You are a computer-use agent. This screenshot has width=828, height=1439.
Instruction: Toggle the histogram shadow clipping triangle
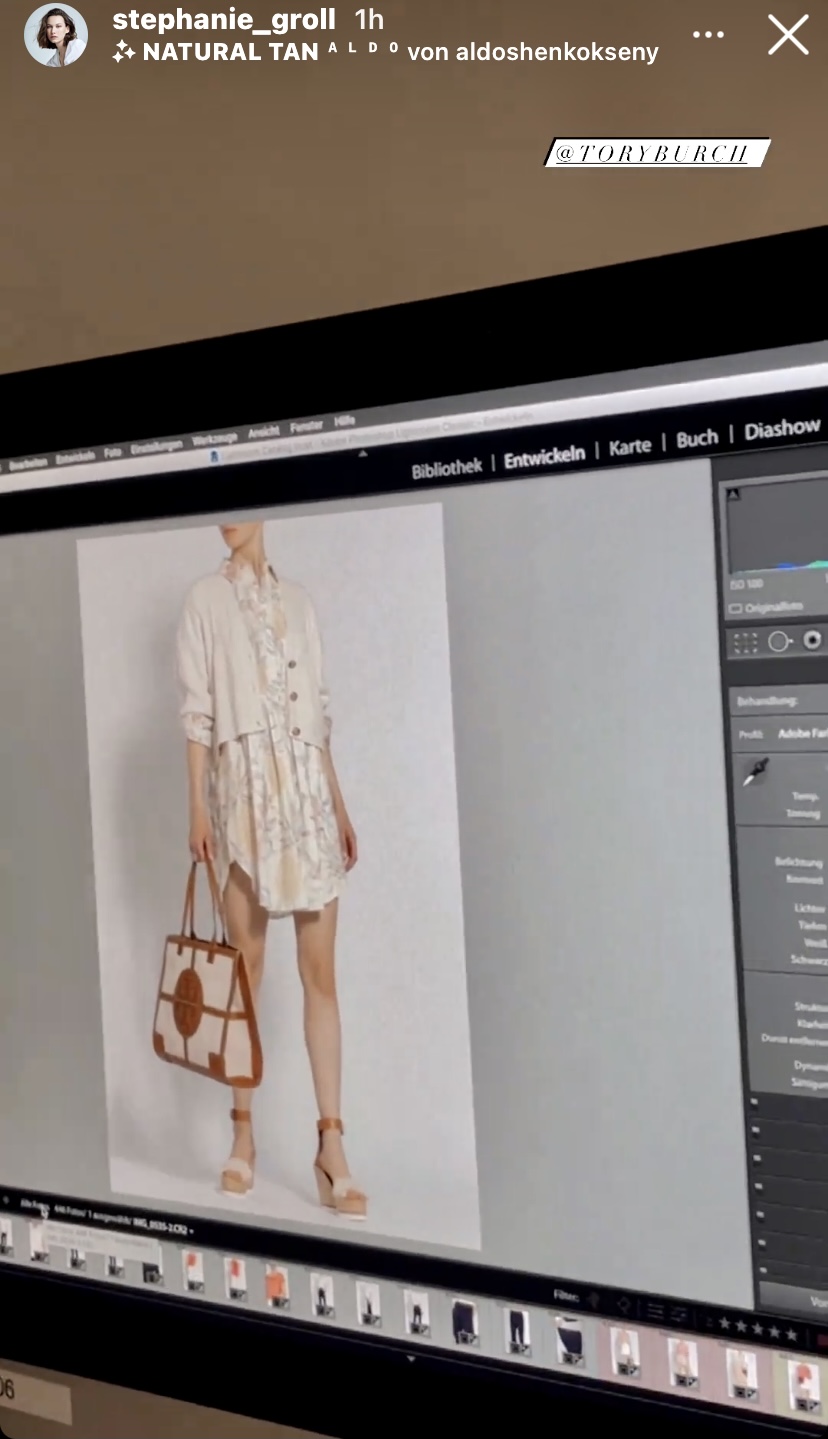(733, 493)
